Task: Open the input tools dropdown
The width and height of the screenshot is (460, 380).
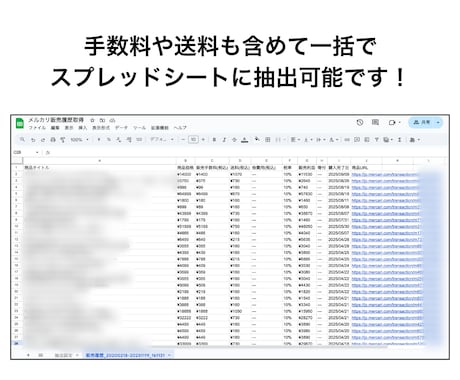Action: coord(414,140)
